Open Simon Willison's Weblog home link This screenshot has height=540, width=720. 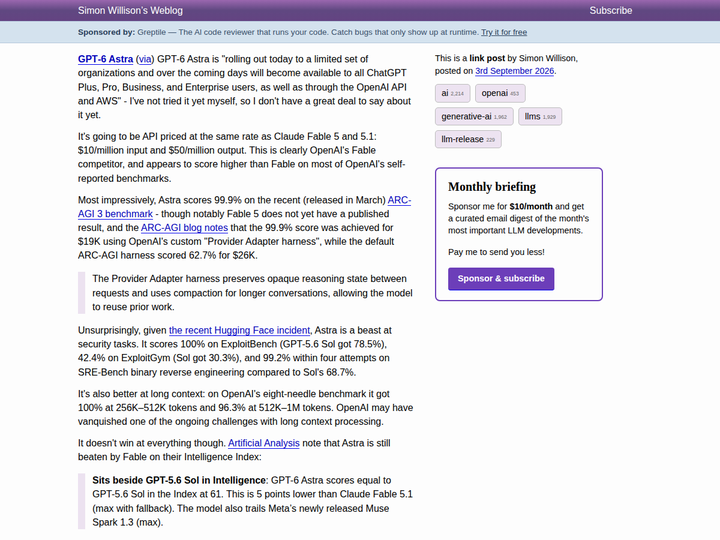point(130,11)
